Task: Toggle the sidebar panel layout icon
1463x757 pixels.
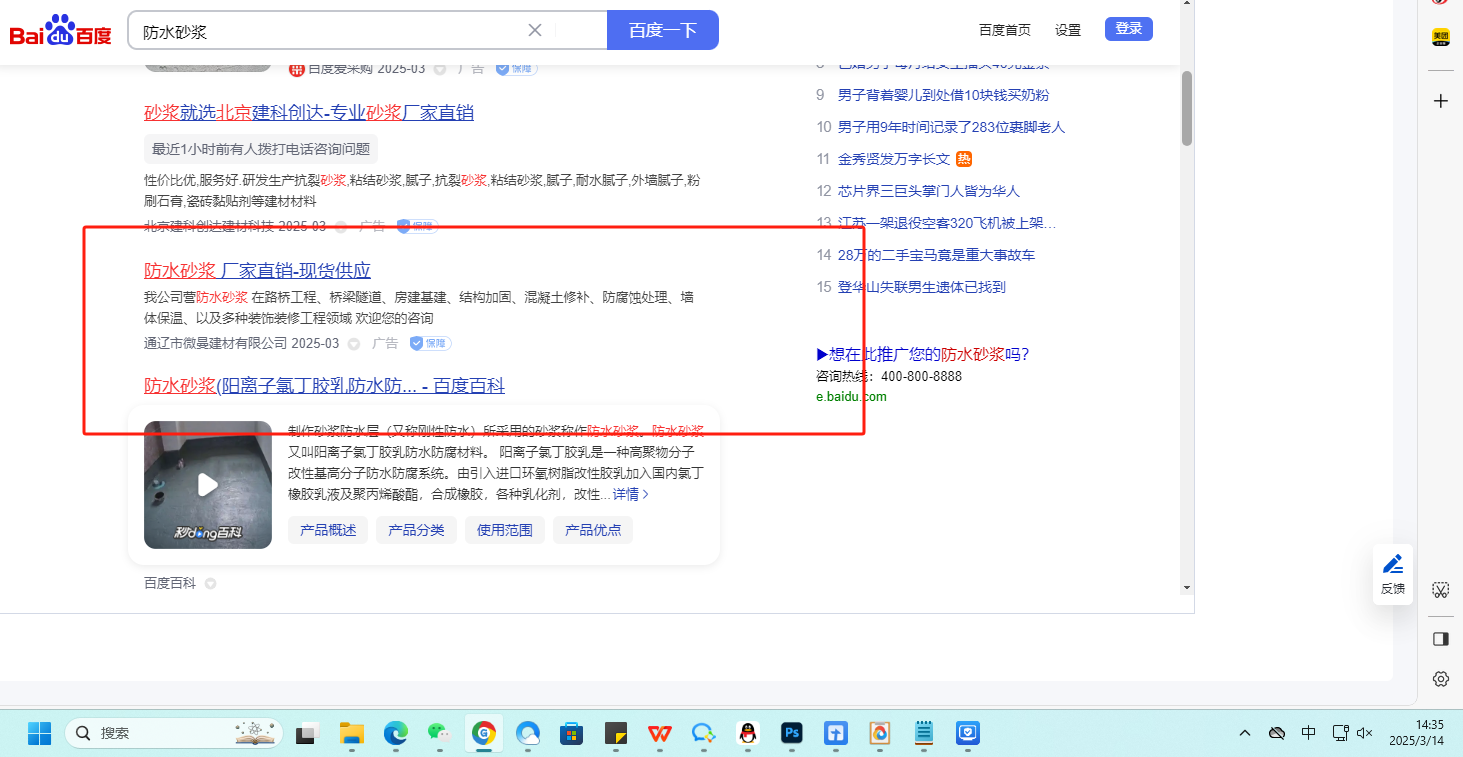Action: pos(1440,638)
